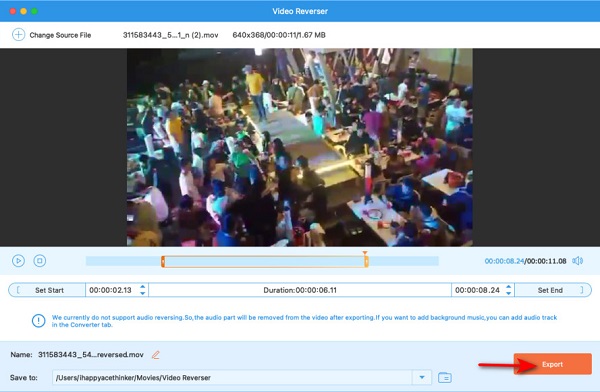The image size is (600, 392).
Task: Click the source filename 311583443_5...1_n (2).mov
Action: 170,35
